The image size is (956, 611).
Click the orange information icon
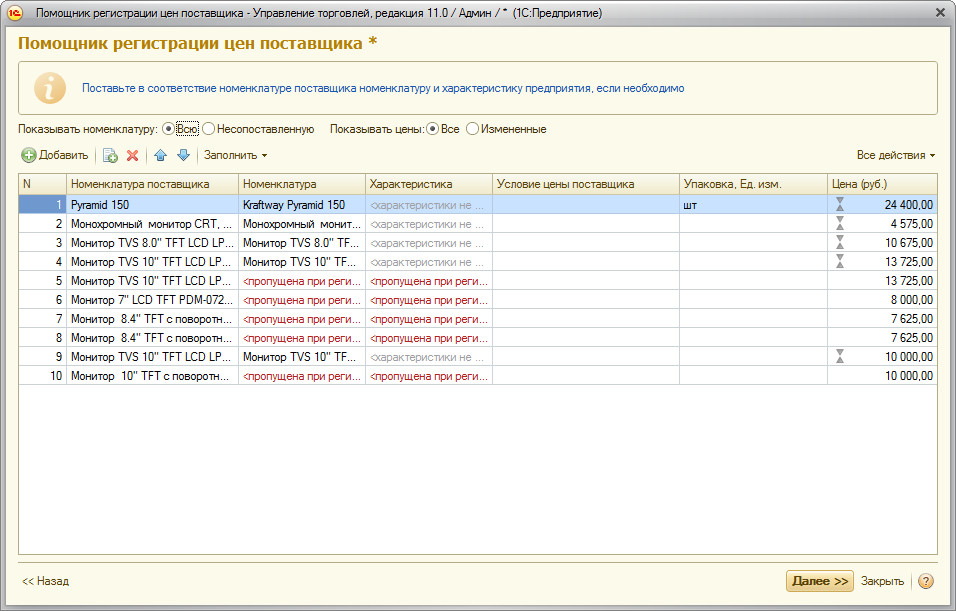(x=50, y=88)
